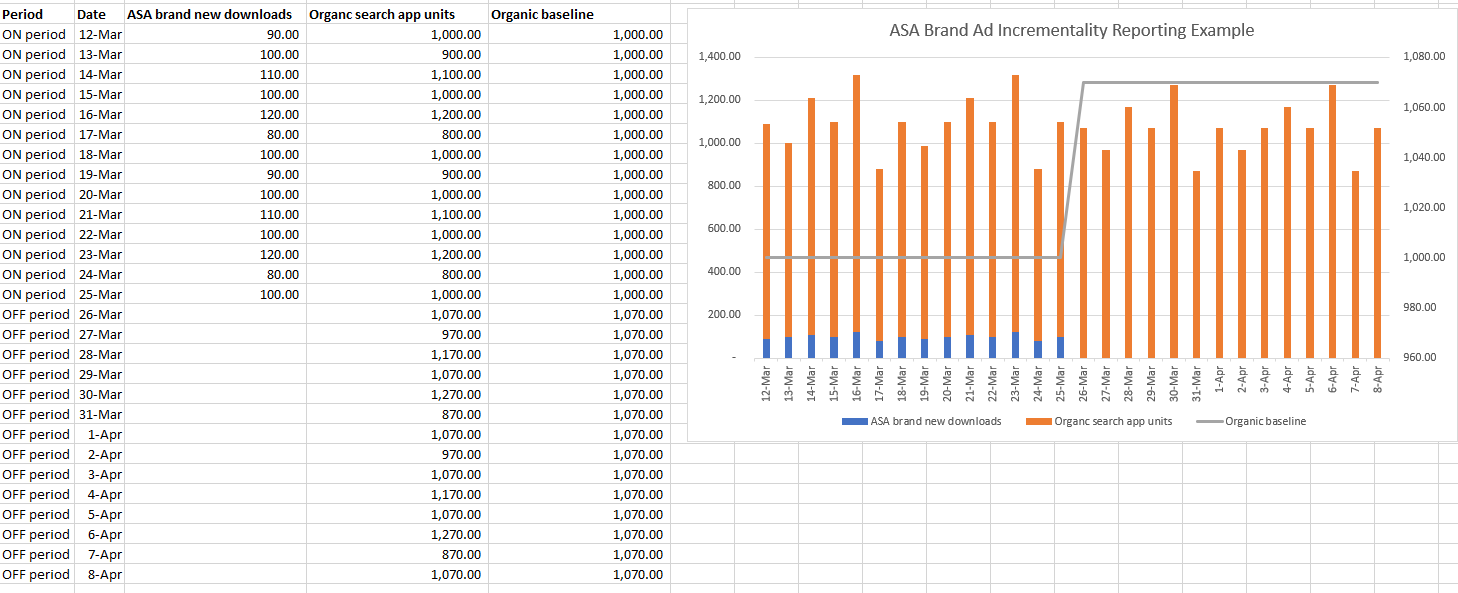Viewport: 1458px width, 593px height.
Task: Click the orange chart bar for 23-Mar
Action: click(x=1016, y=200)
